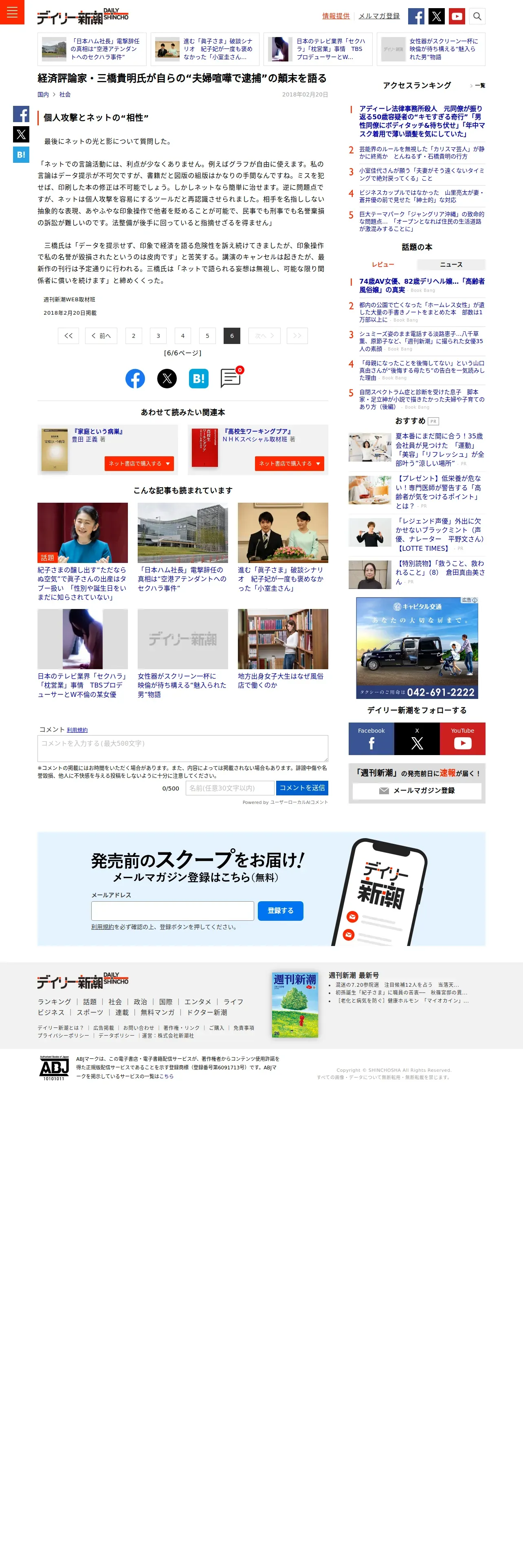Open footer ランキング menu link

tap(54, 1001)
